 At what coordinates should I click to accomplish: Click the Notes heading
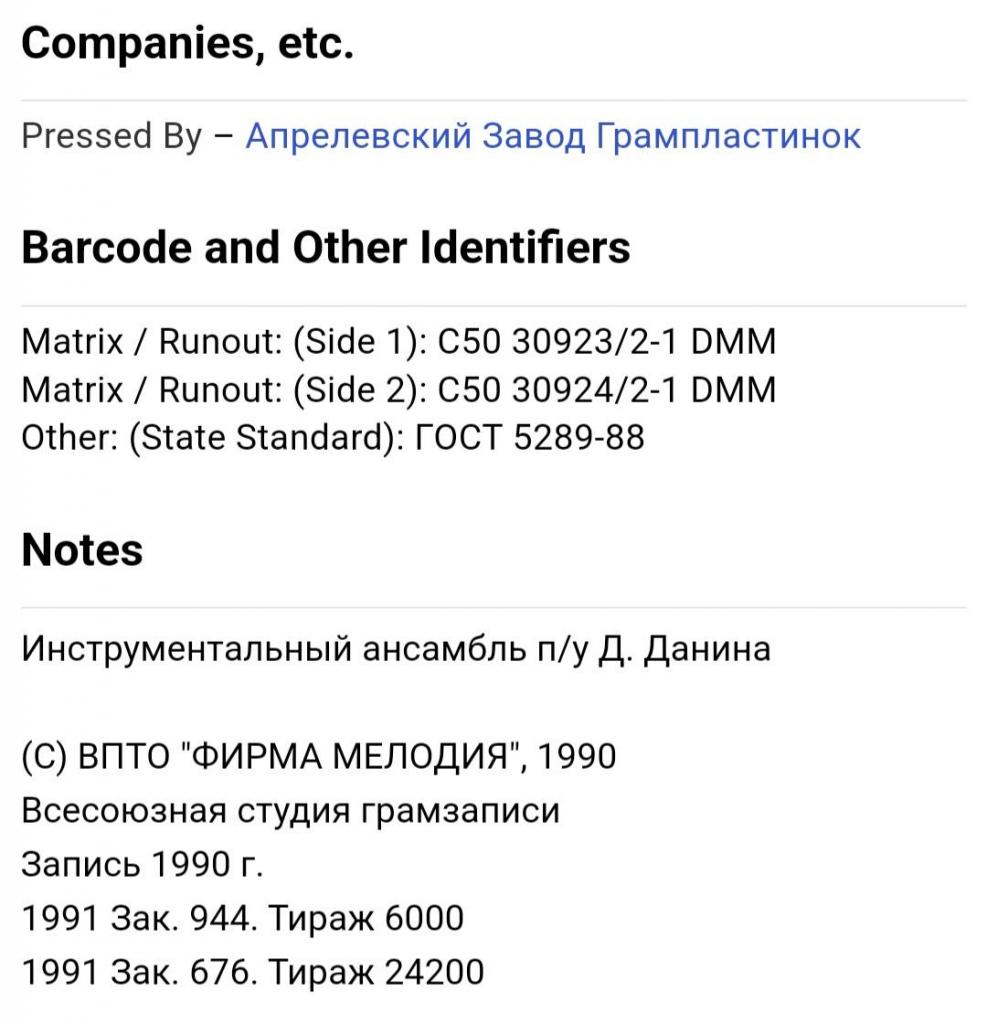82,550
